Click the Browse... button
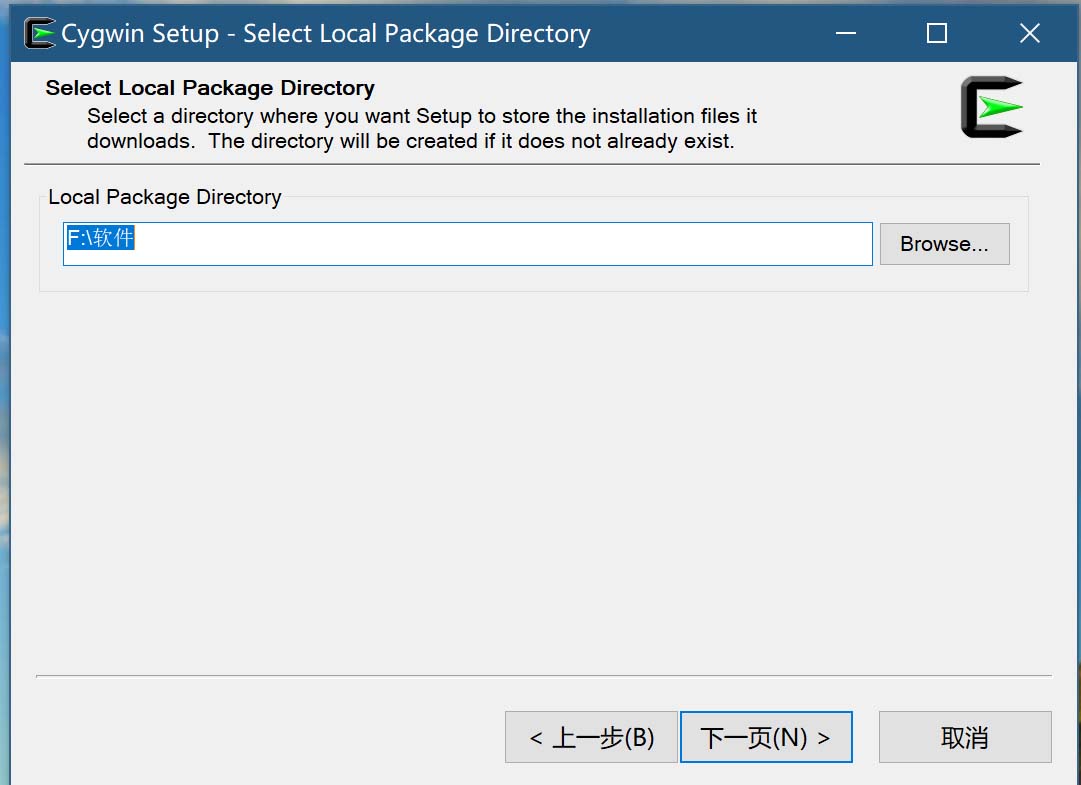 tap(944, 243)
